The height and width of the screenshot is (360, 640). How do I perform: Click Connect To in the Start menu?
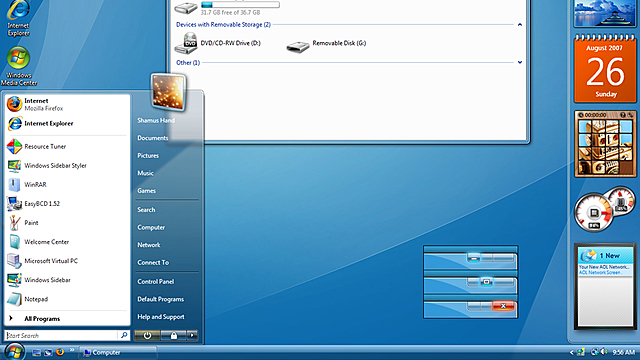click(x=153, y=262)
